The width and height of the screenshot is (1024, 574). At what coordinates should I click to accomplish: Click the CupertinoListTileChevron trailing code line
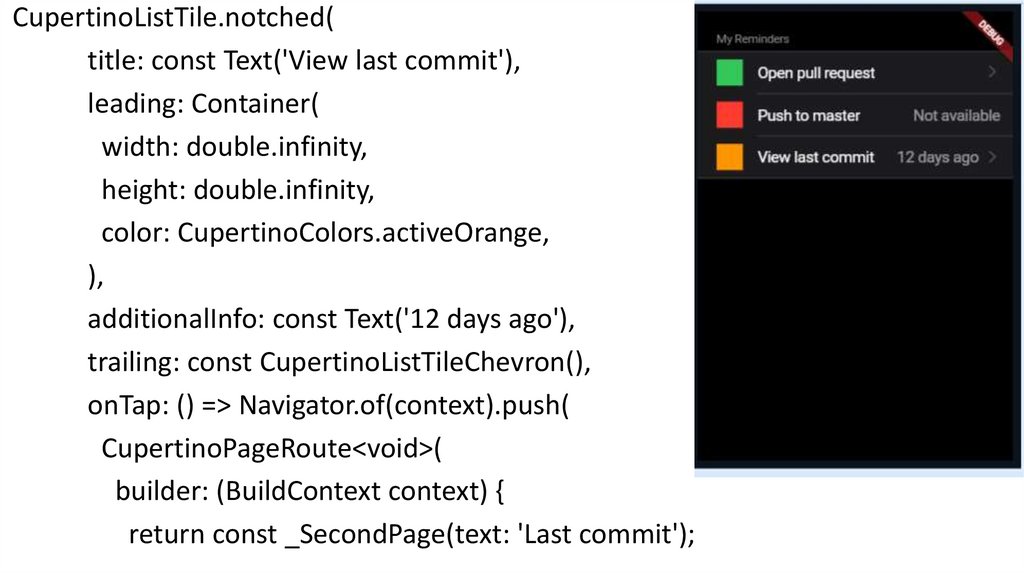tap(340, 362)
